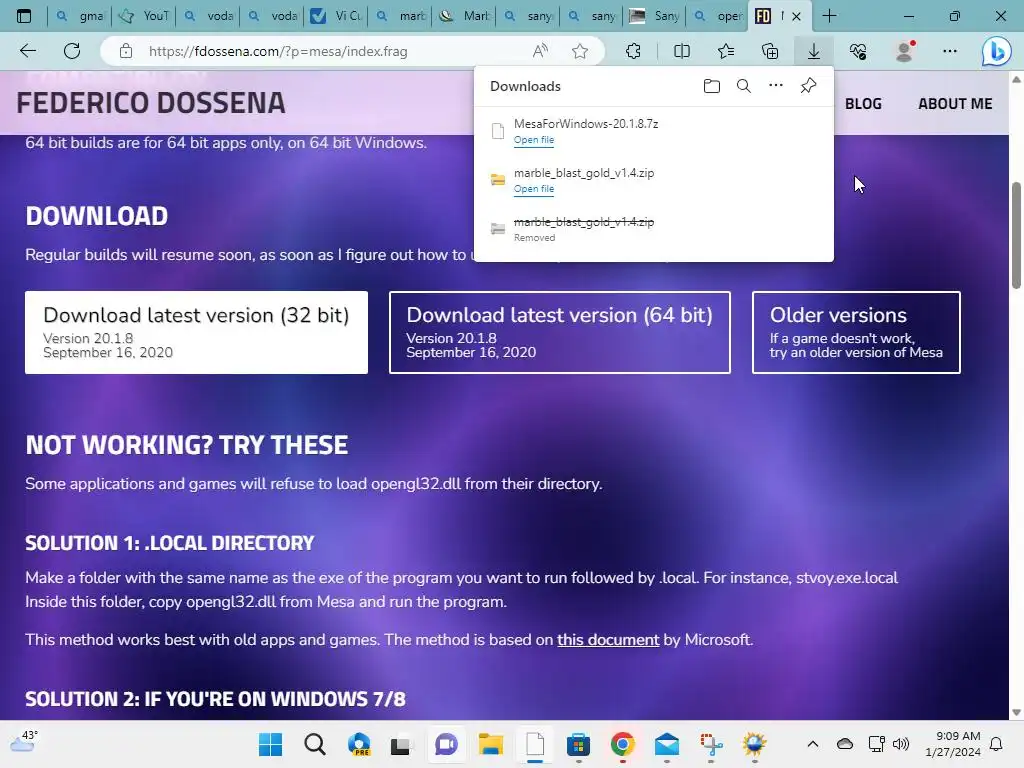Open the volume speaker tray icon
Screen dimensions: 1024x768
coord(901,744)
